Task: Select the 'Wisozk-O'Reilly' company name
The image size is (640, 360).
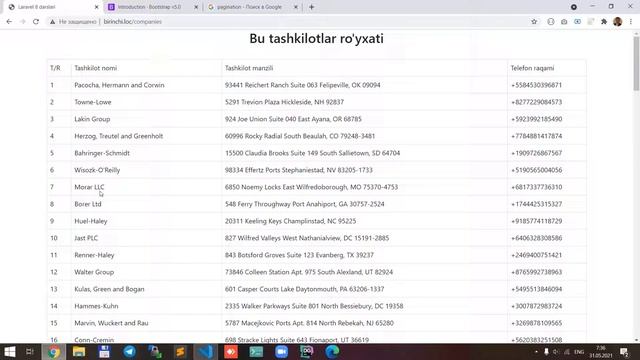Action: pyautogui.click(x=97, y=170)
